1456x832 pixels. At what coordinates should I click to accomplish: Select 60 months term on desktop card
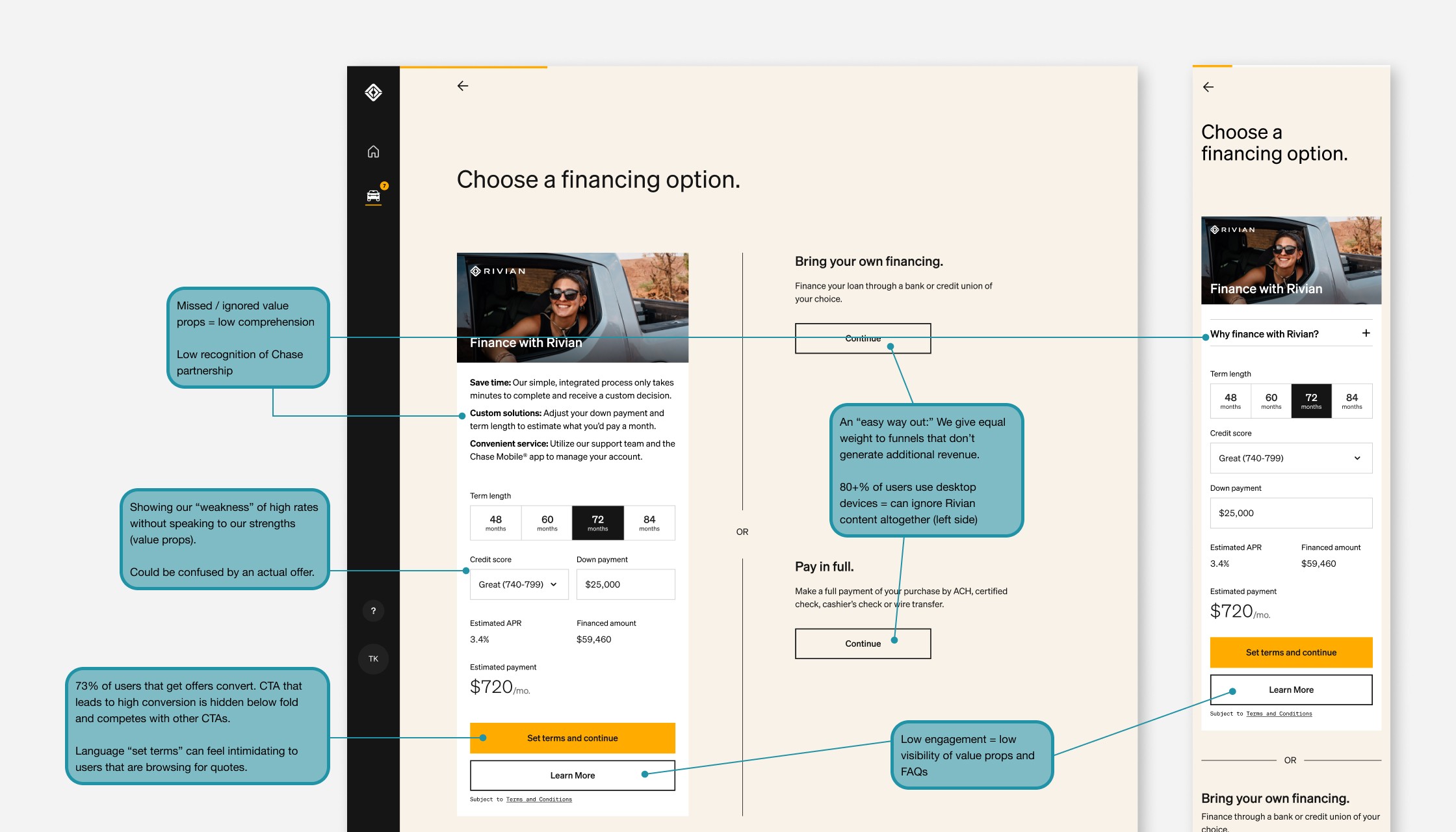pos(547,523)
